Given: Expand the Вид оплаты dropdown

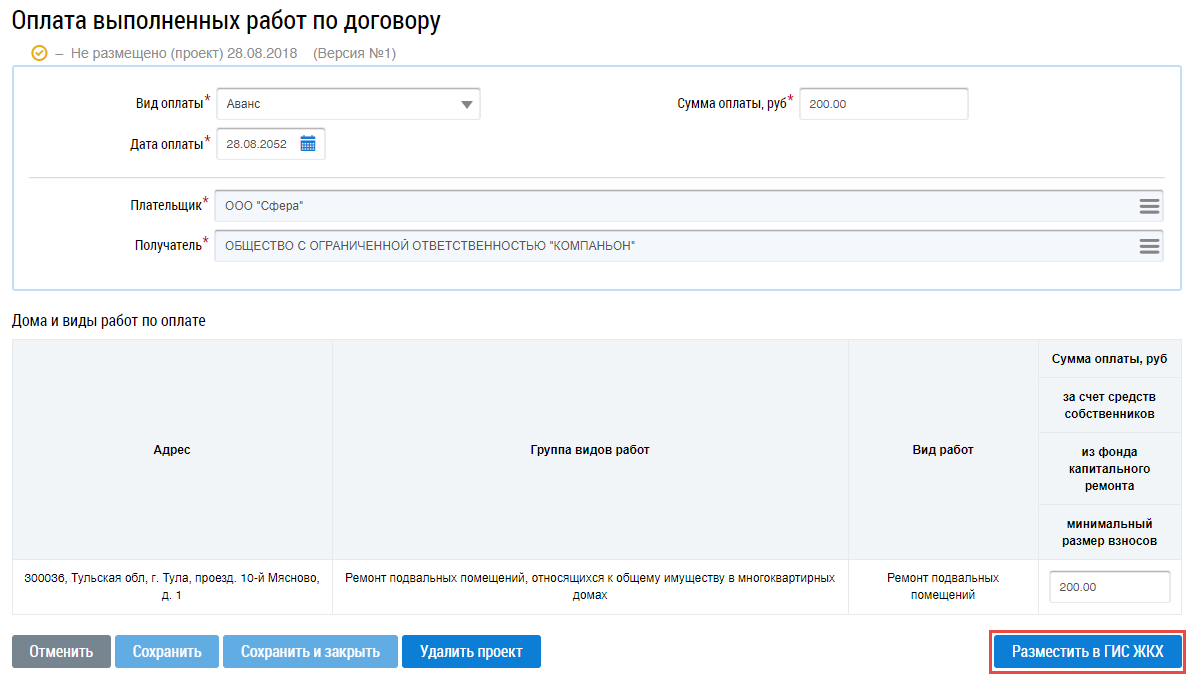Looking at the screenshot, I should click(x=466, y=104).
